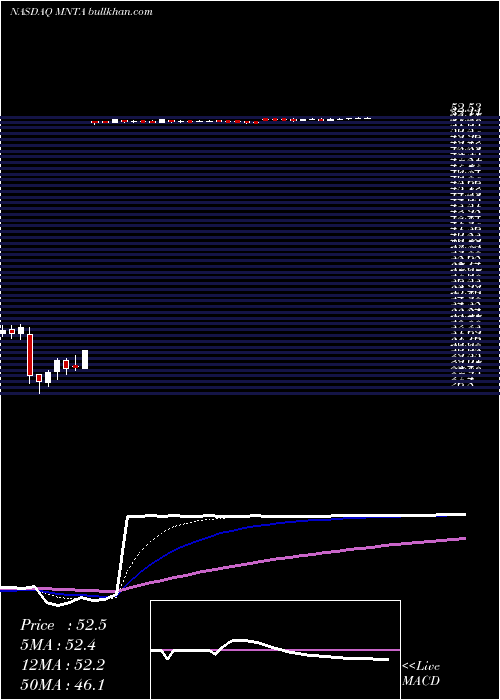Click the 50MA : 46.1 value

tap(62, 684)
